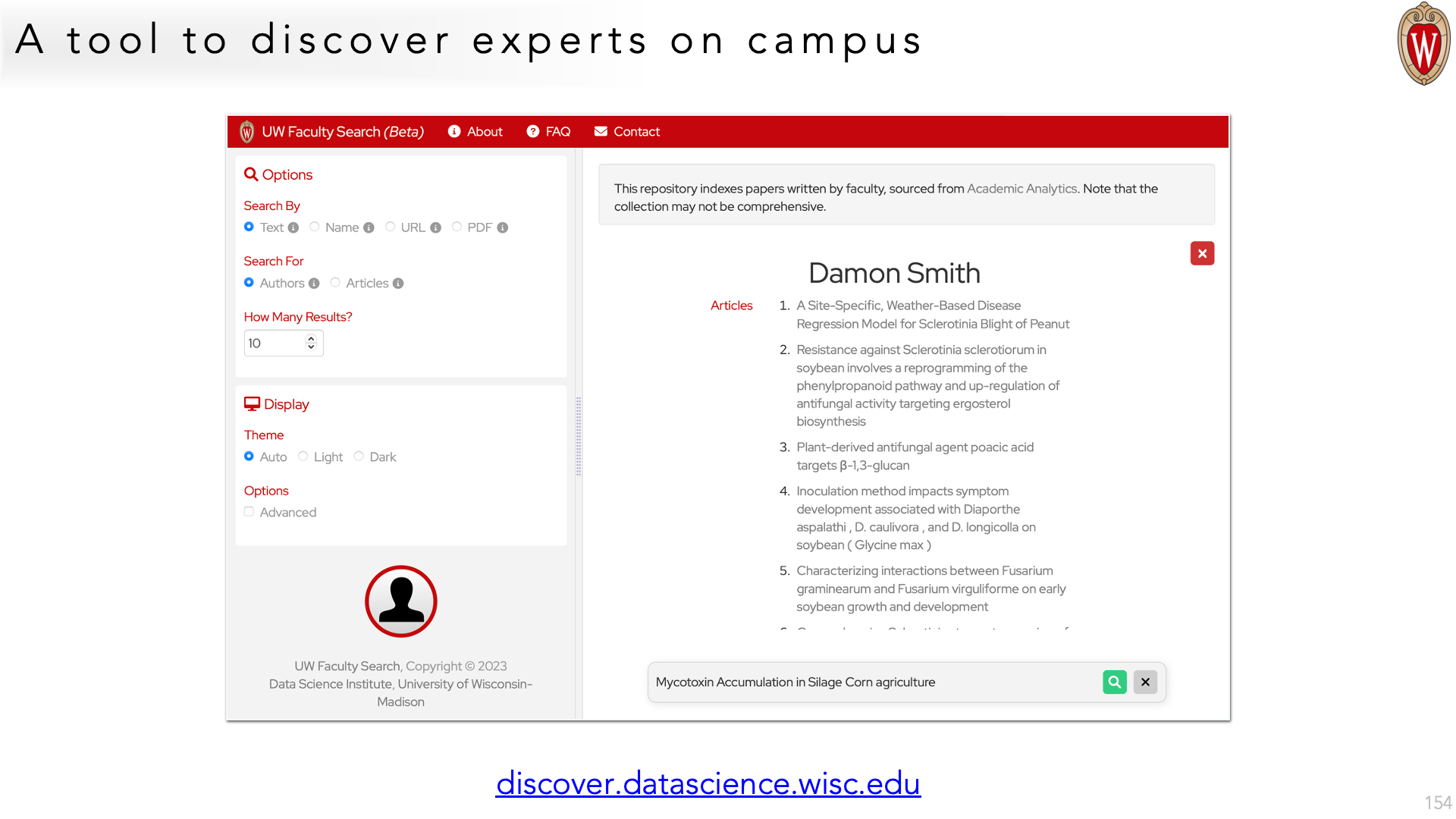Image resolution: width=1456 pixels, height=819 pixels.
Task: Click the UW crest logo in navbar
Action: click(246, 132)
